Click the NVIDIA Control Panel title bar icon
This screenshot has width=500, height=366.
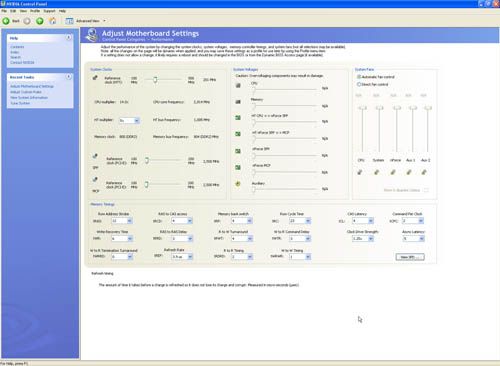(3, 4)
